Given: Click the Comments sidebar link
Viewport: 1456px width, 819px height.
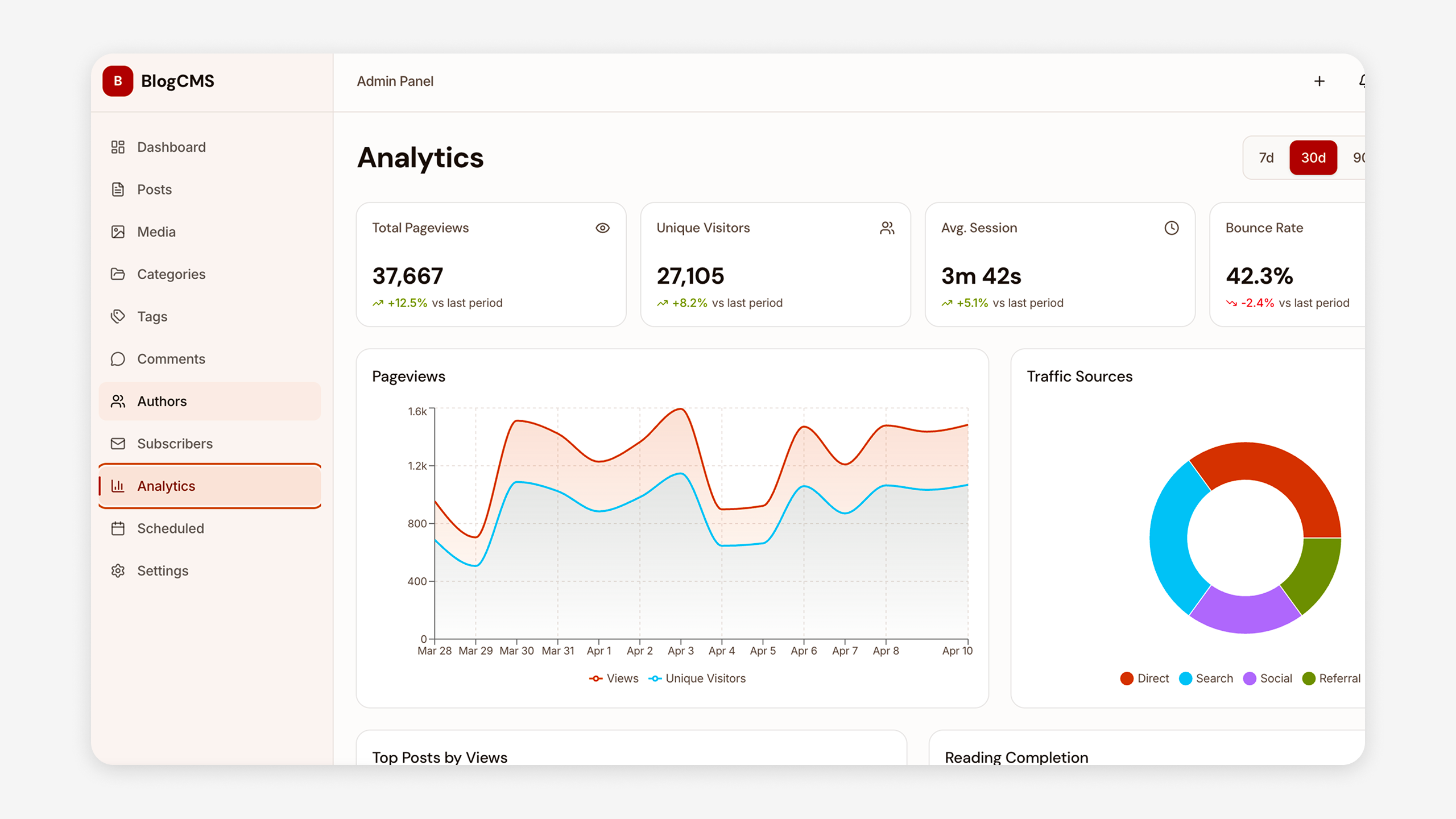Looking at the screenshot, I should (171, 359).
